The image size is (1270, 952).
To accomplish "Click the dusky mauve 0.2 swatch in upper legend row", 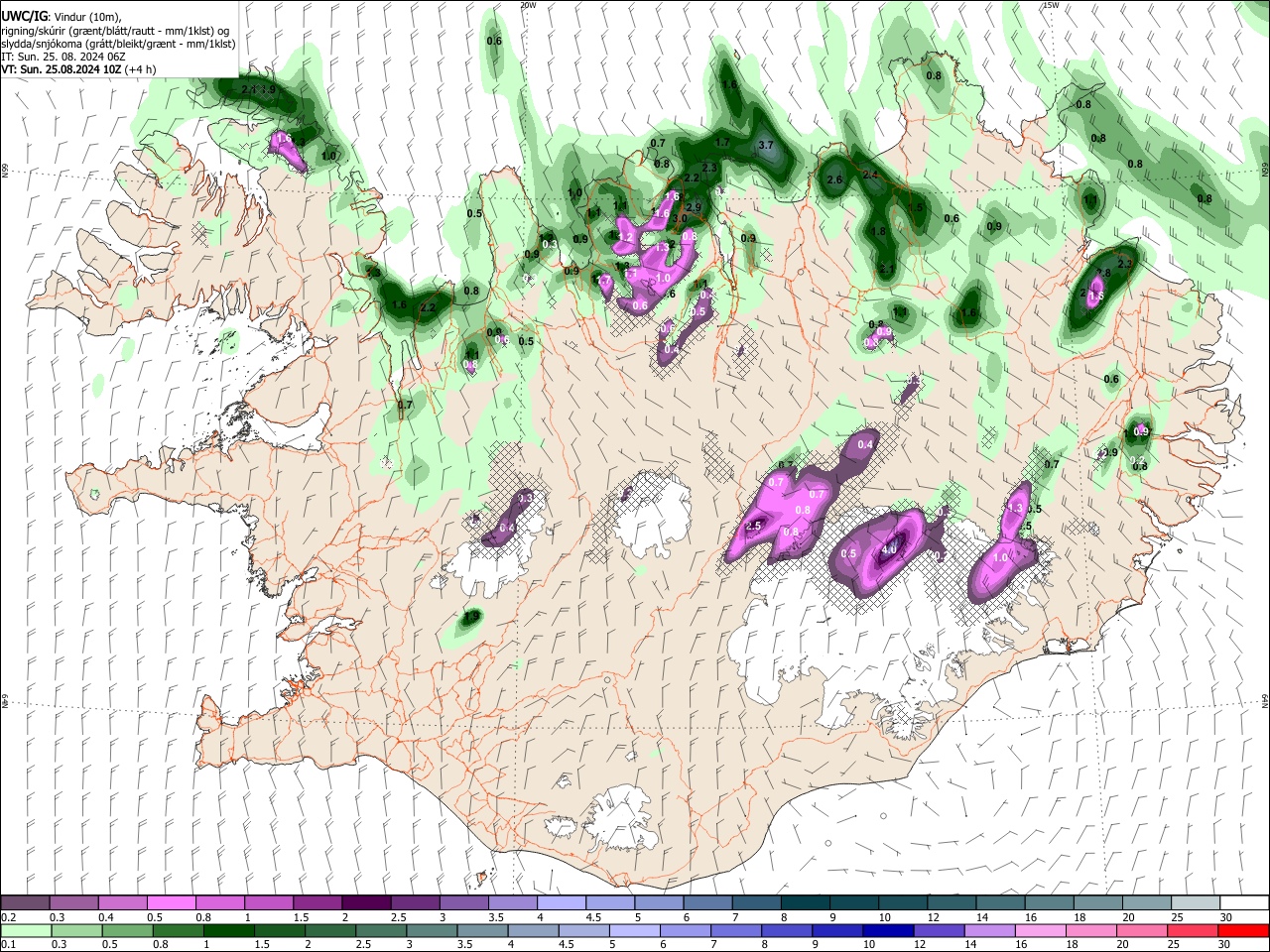I will pos(26,902).
